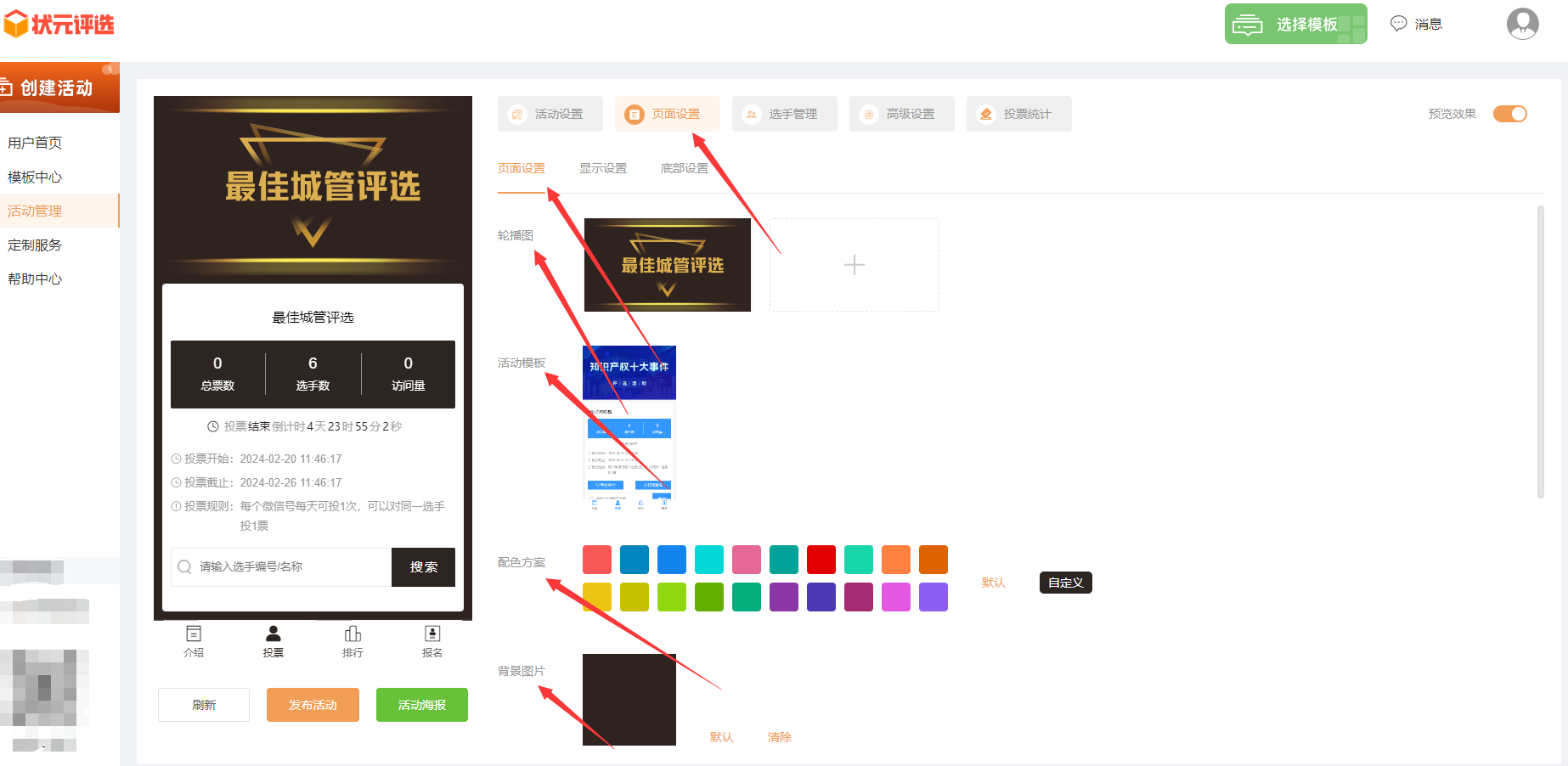Click the green 活动海报 button
The height and width of the screenshot is (766, 1568).
pos(421,705)
